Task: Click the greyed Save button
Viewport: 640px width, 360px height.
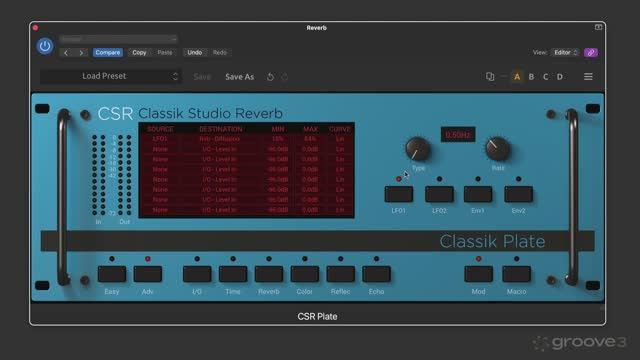Action: (202, 77)
